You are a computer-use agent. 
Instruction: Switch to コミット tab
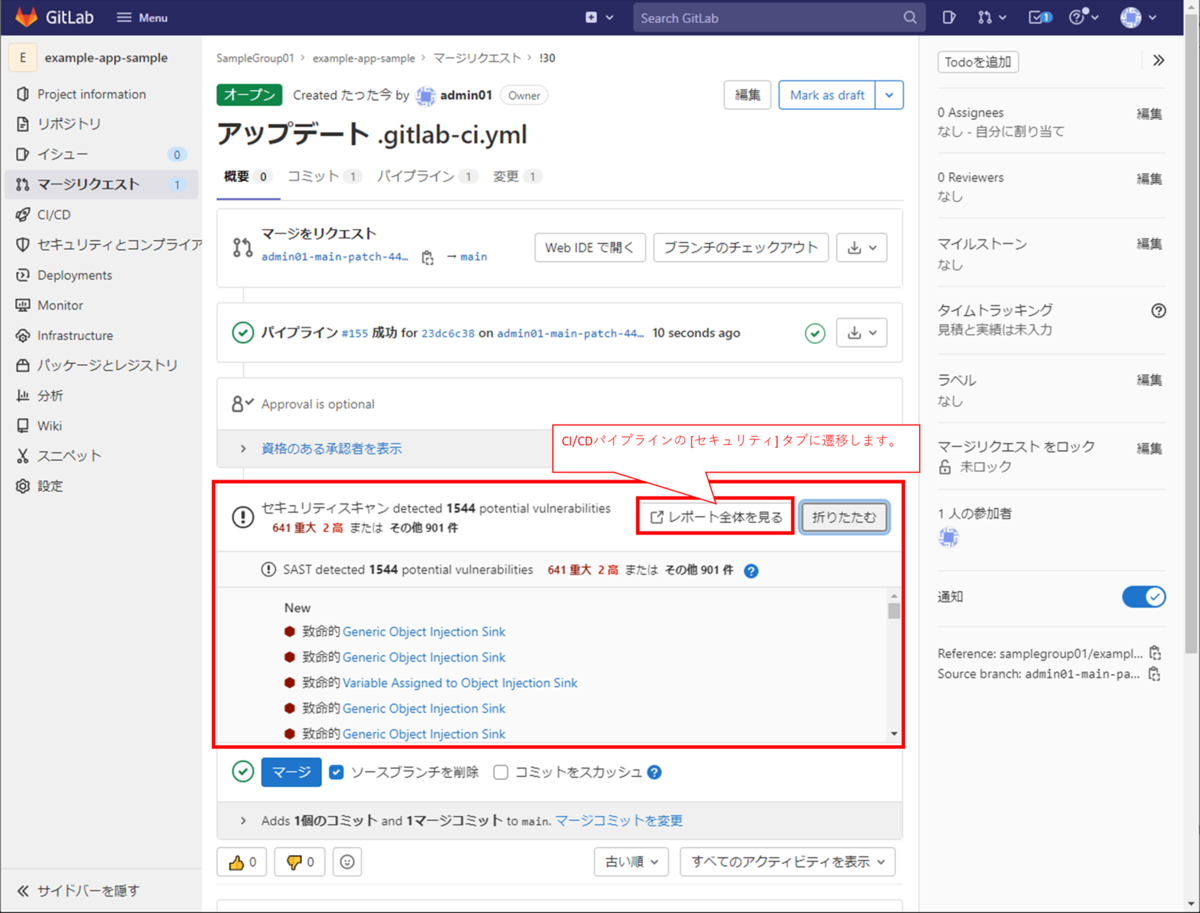tap(324, 176)
